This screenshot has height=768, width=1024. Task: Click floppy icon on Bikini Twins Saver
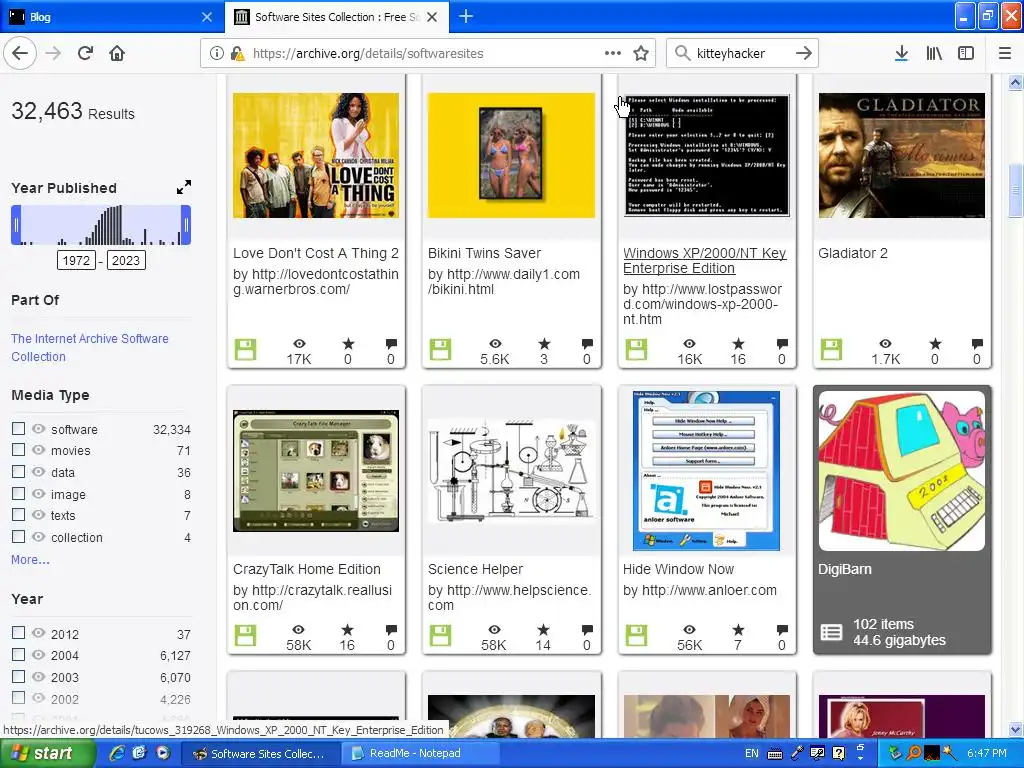pos(441,349)
